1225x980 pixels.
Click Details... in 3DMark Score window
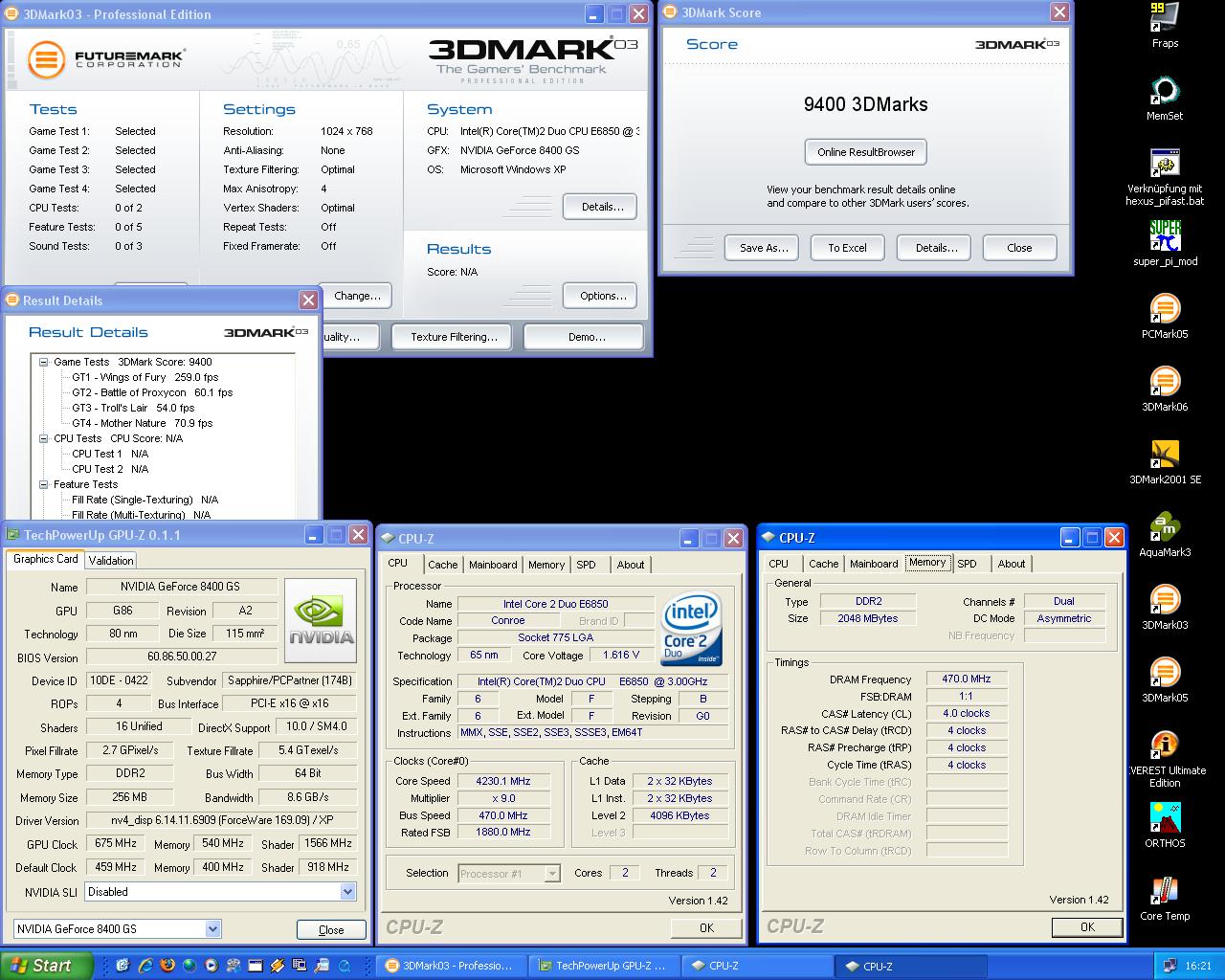pos(936,248)
